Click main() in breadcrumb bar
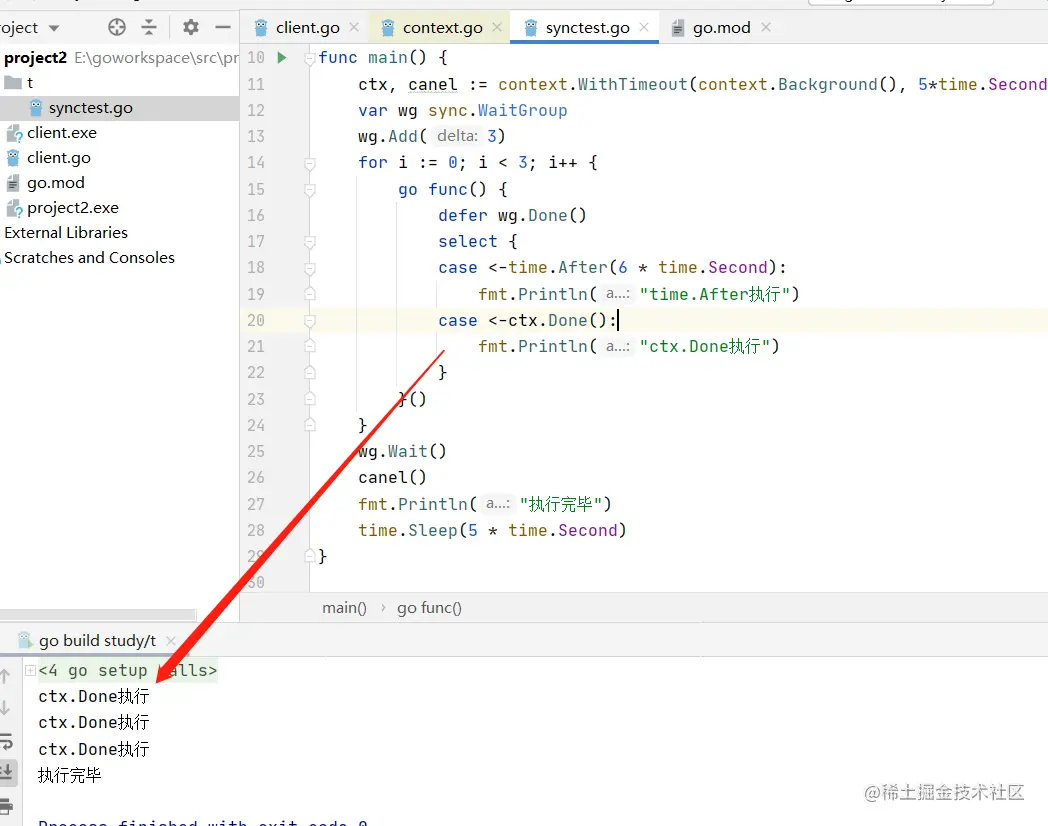The height and width of the screenshot is (826, 1048). (x=344, y=608)
